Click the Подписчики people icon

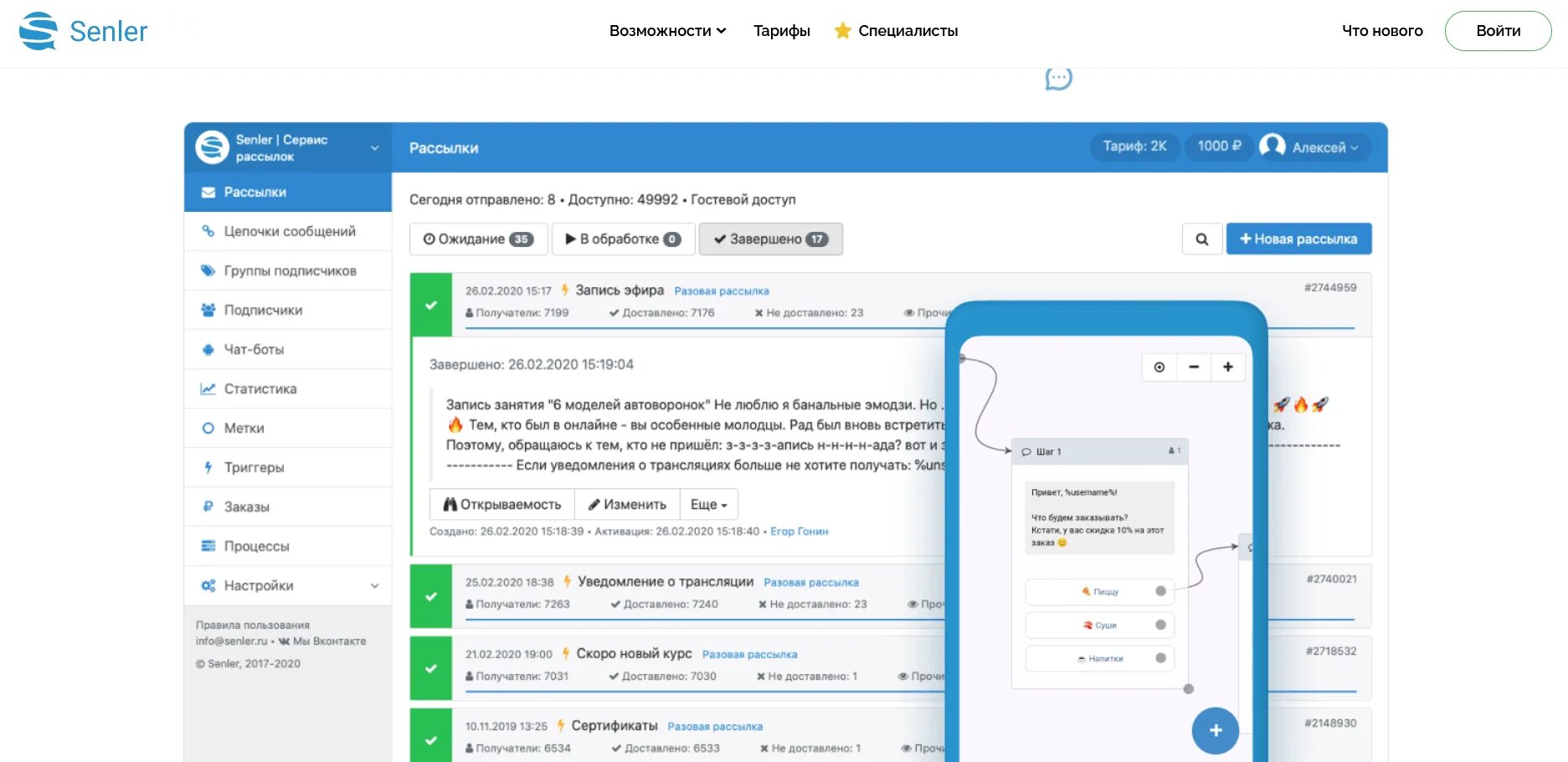pos(208,310)
